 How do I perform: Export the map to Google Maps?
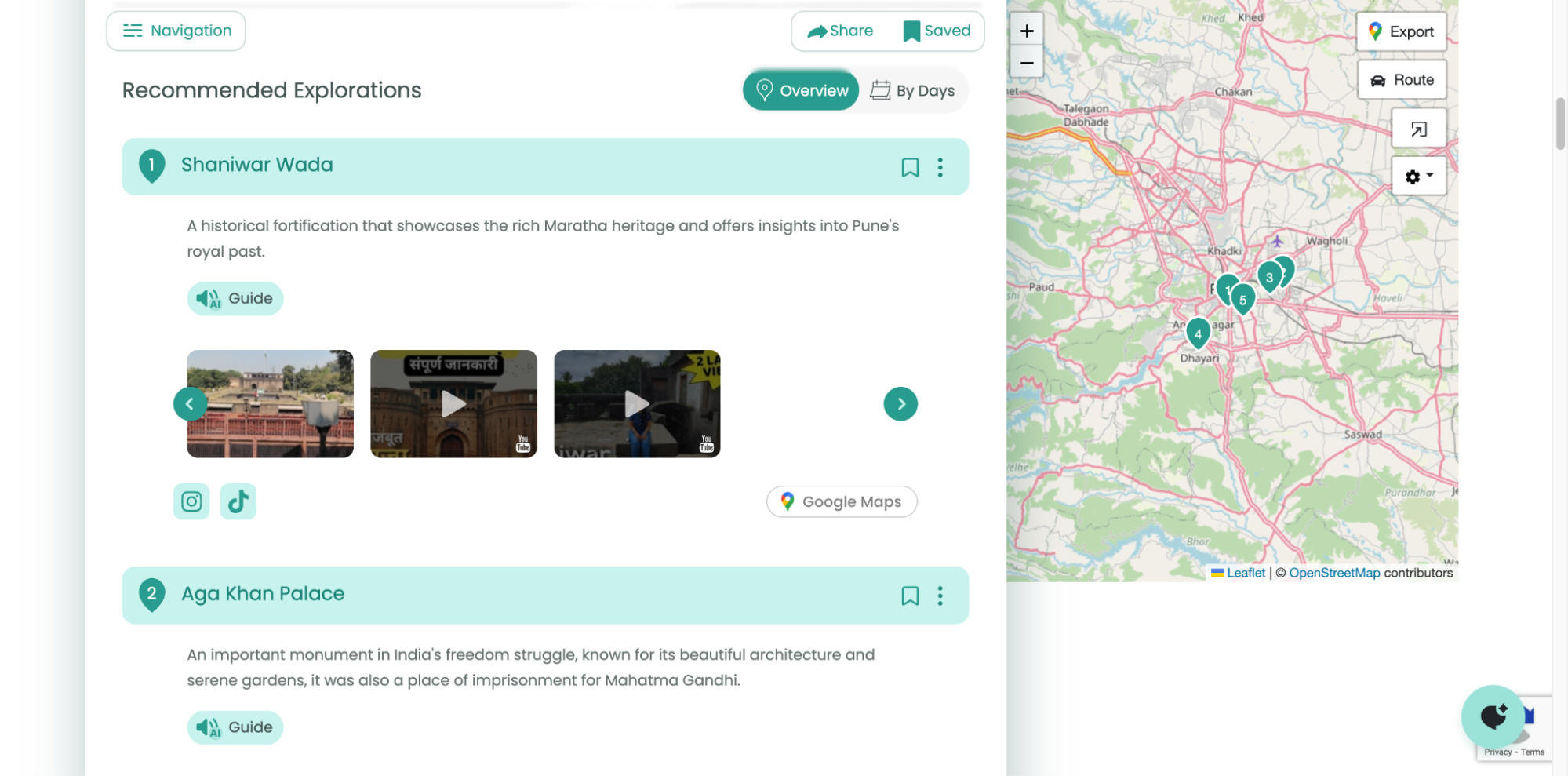[x=1402, y=31]
